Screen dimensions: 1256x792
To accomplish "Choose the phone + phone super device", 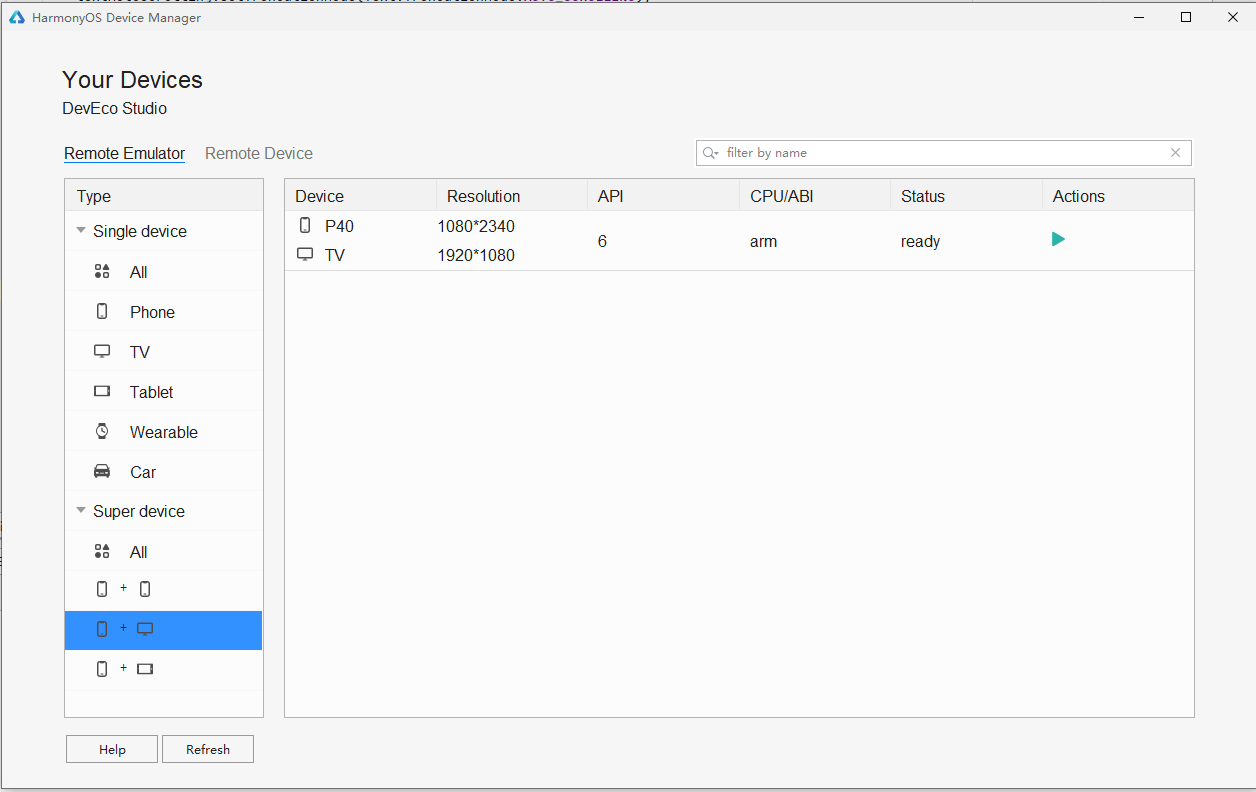I will [x=163, y=590].
